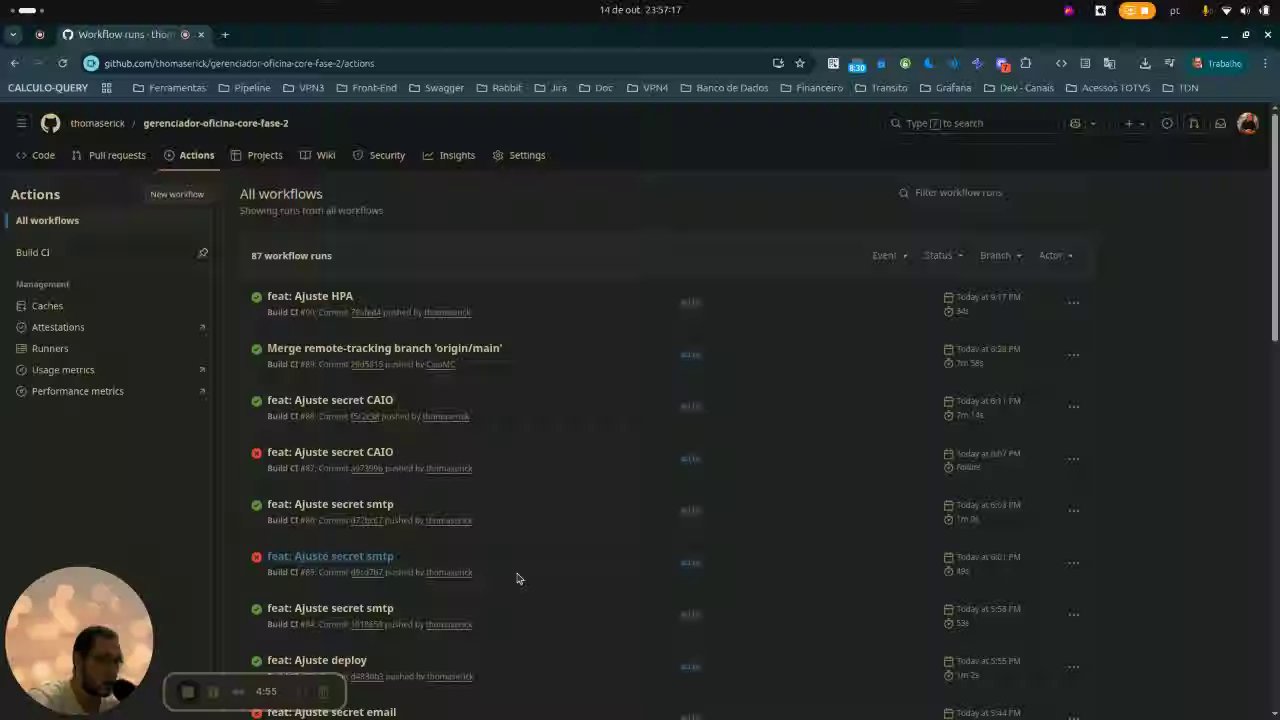Open the three-dot menu for Merge remote-tracking run
The height and width of the screenshot is (720, 1280).
pos(1073,355)
